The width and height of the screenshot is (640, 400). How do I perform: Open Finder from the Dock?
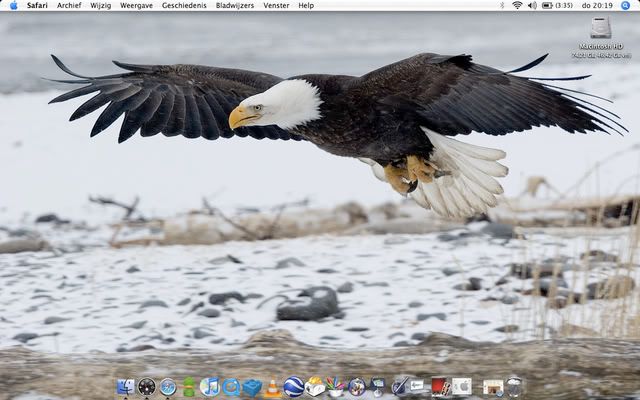tap(125, 387)
